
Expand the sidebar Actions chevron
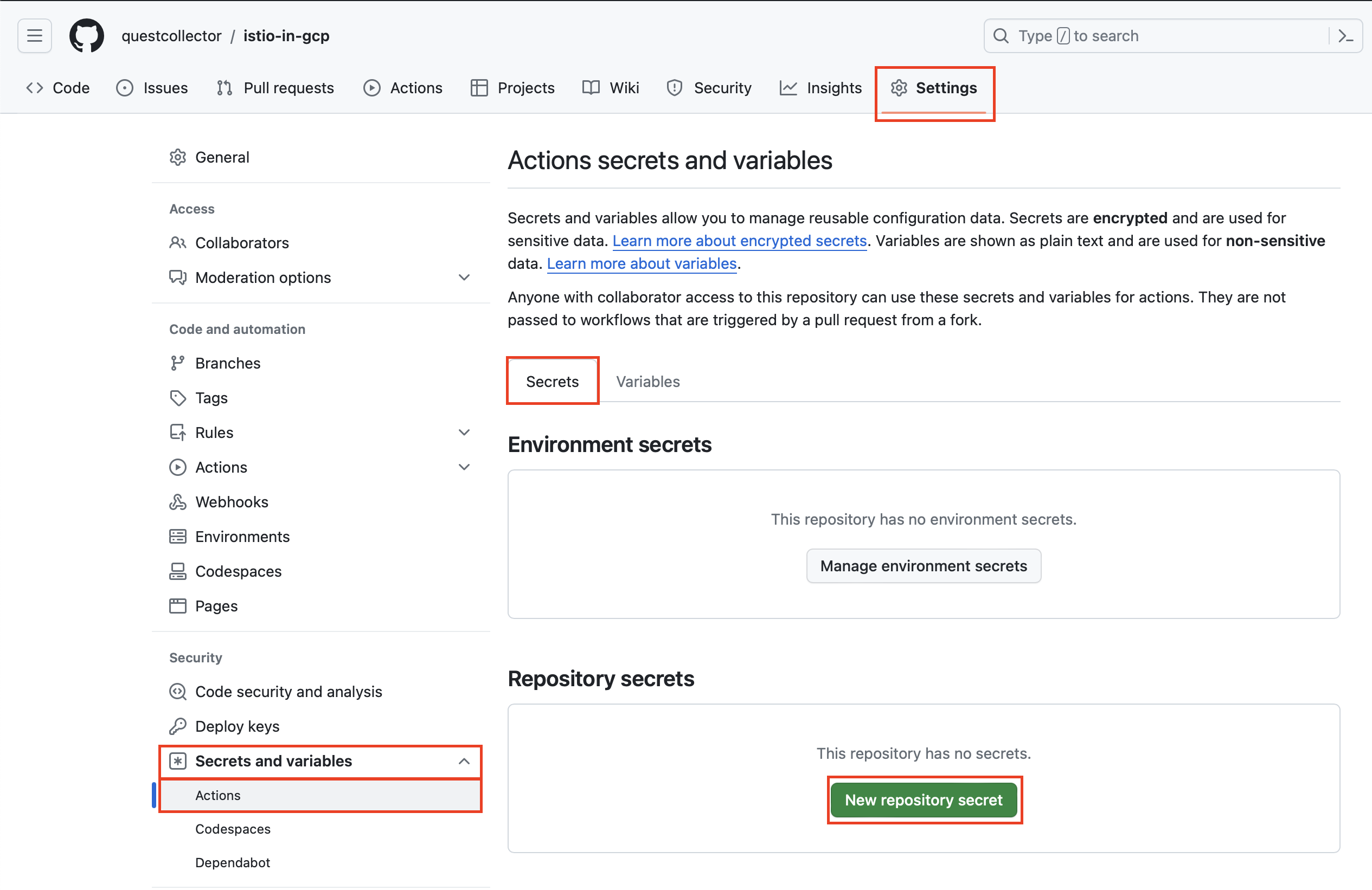coord(464,467)
